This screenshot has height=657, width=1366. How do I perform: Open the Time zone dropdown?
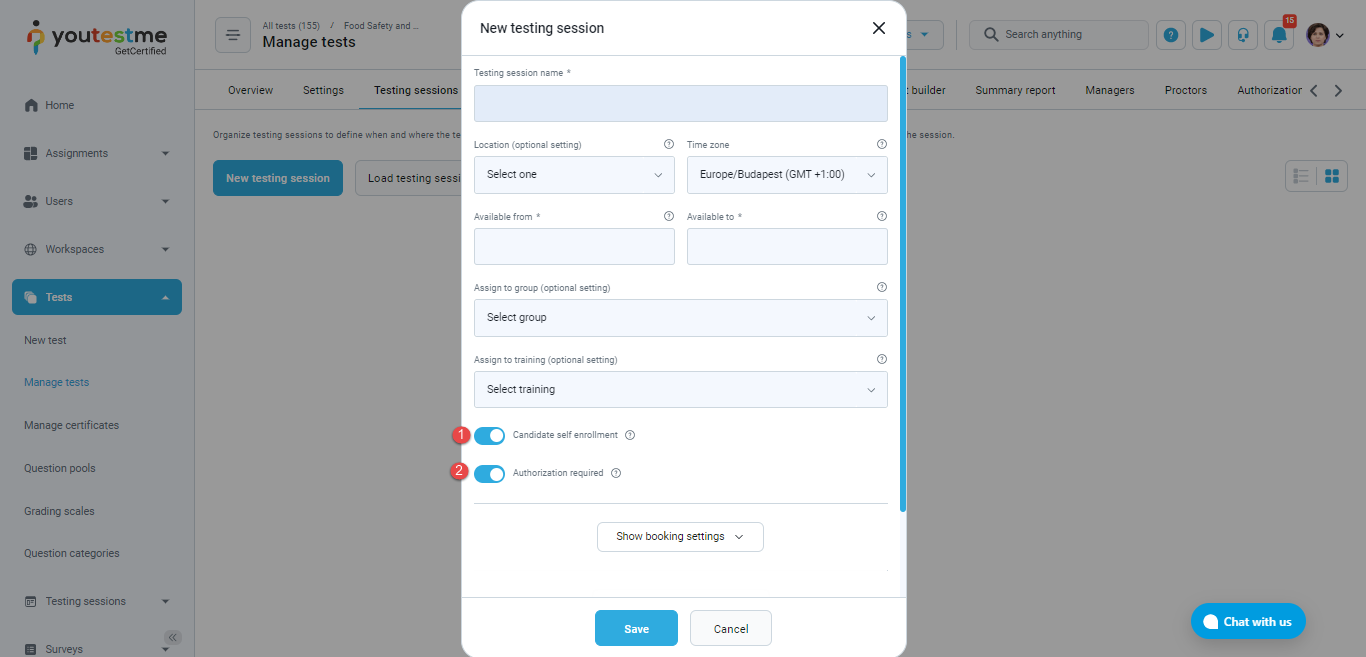pos(787,175)
